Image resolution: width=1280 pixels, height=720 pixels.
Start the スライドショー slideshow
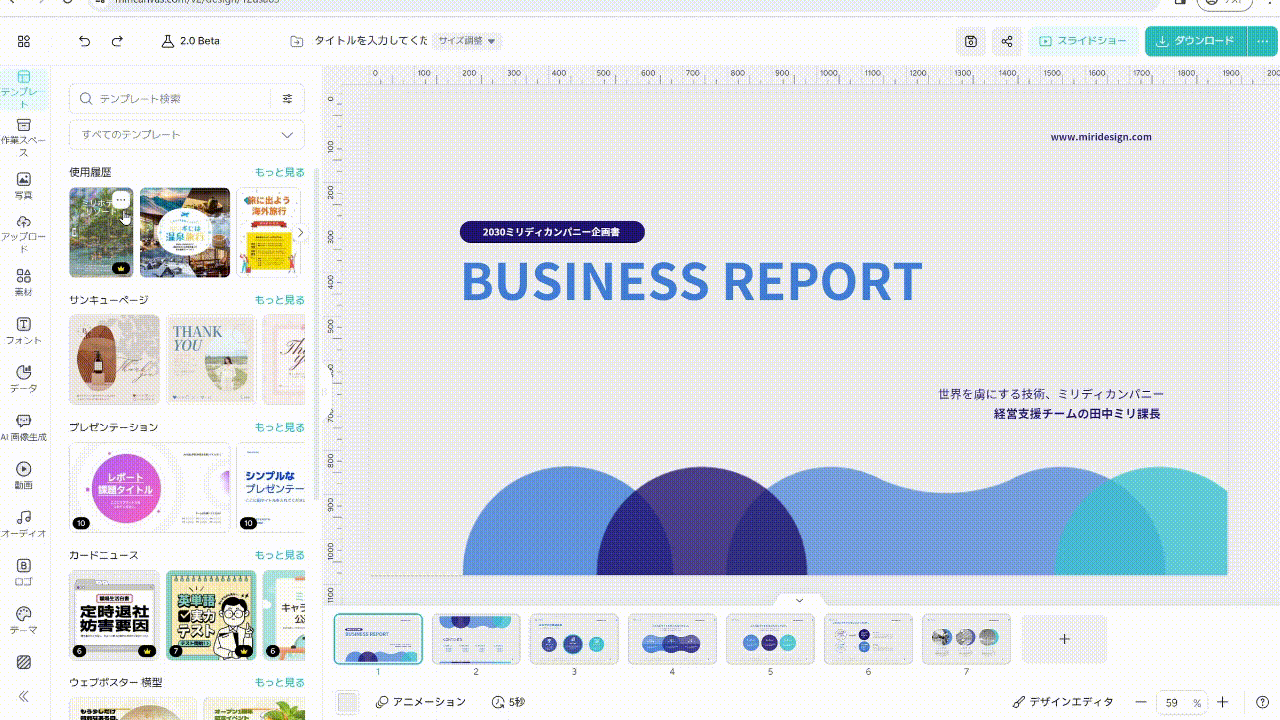[1083, 41]
